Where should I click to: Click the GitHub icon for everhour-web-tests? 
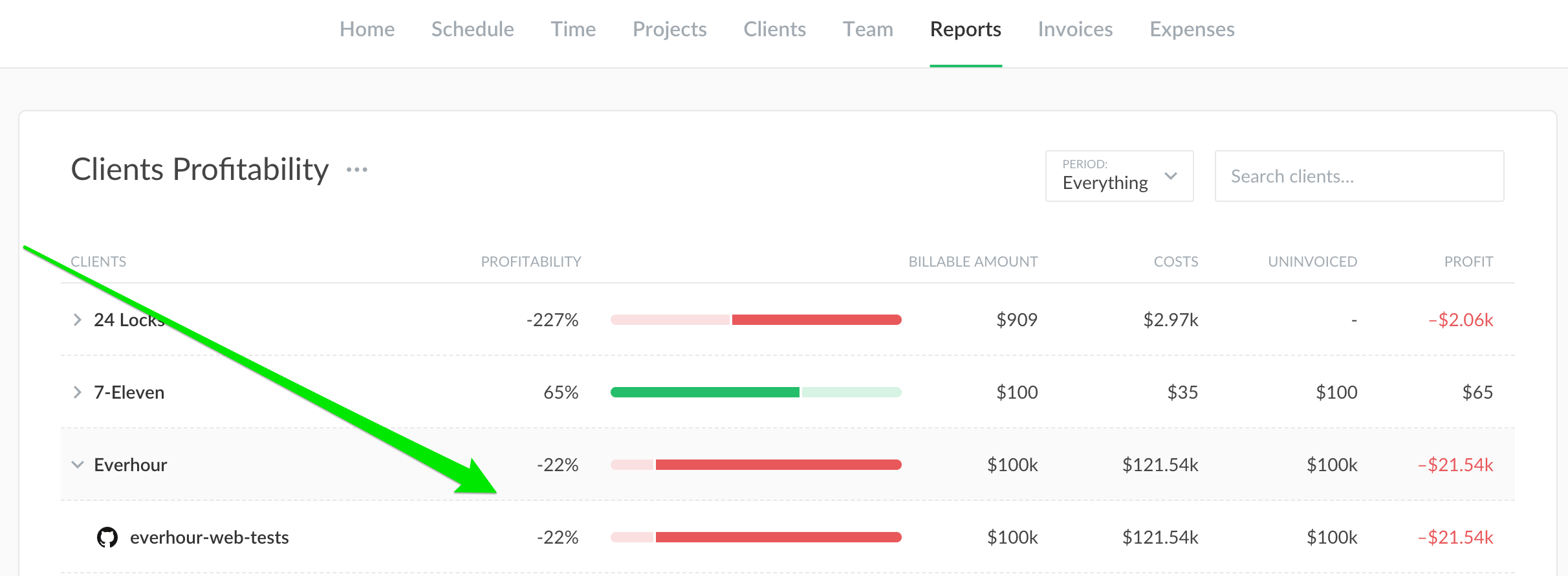[107, 537]
